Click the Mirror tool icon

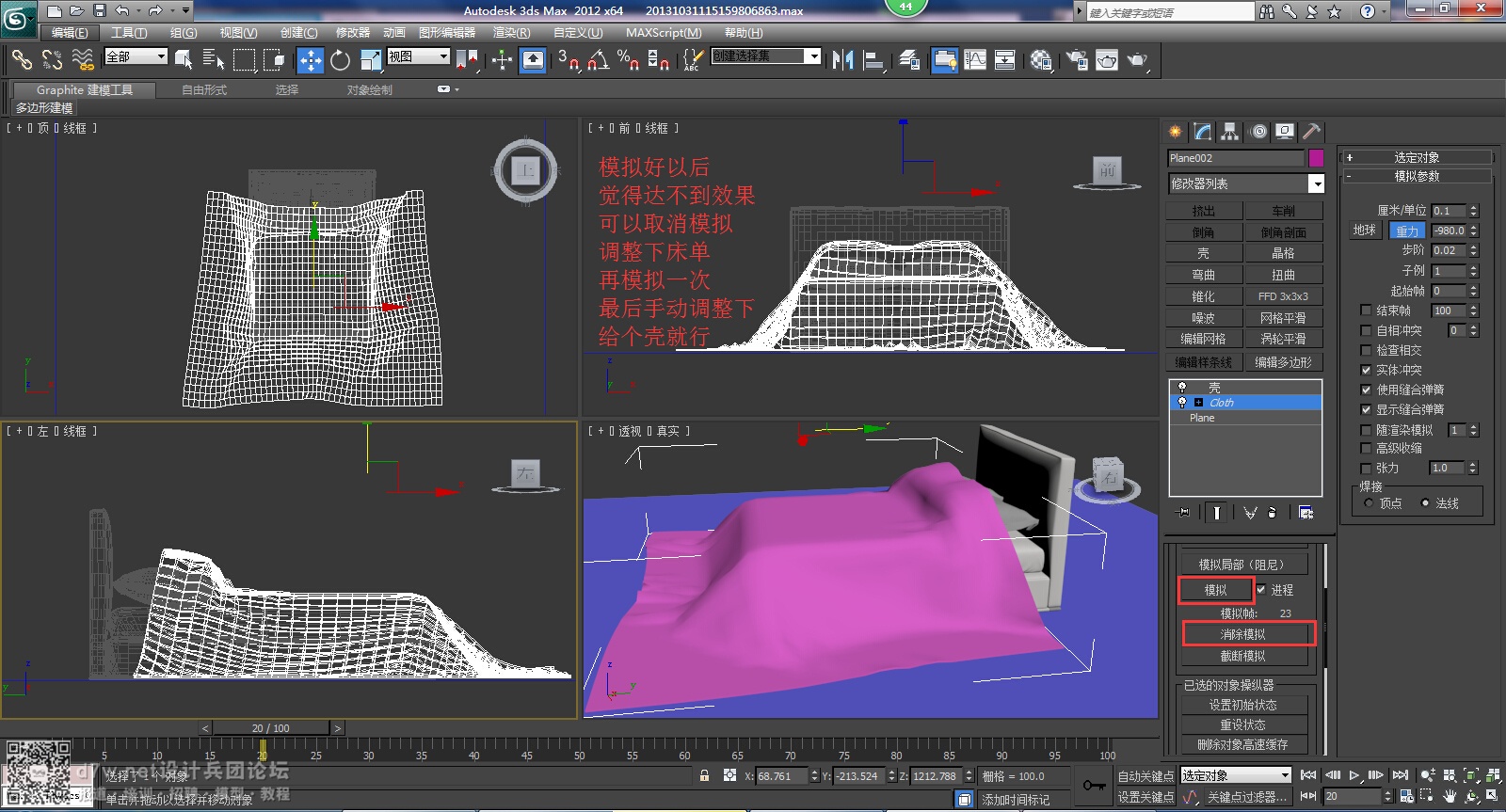(842, 60)
